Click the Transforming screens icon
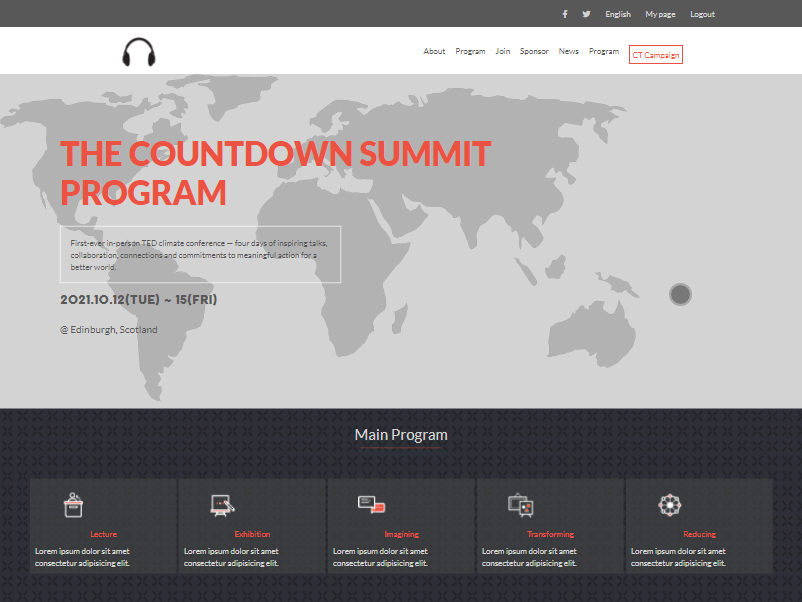The height and width of the screenshot is (602, 802). click(x=521, y=505)
